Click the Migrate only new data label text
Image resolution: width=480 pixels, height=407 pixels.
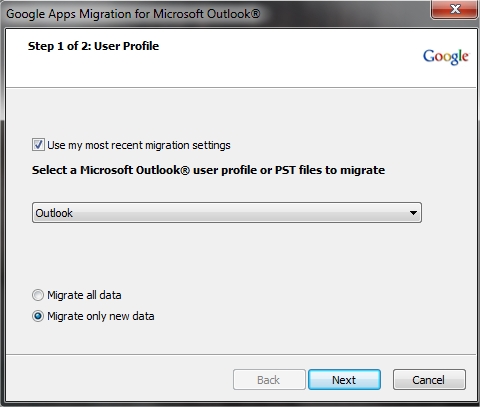(101, 316)
